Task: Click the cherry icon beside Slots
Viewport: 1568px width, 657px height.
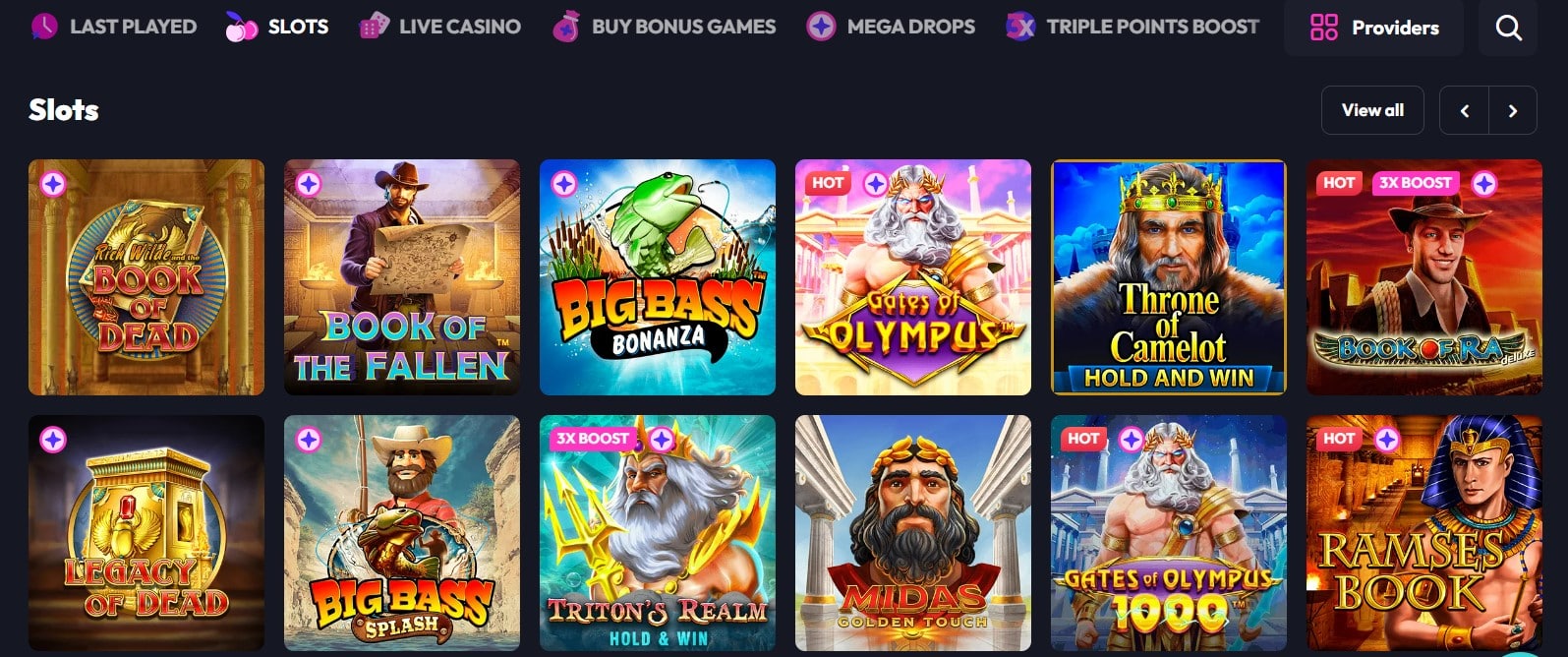Action: [x=241, y=27]
